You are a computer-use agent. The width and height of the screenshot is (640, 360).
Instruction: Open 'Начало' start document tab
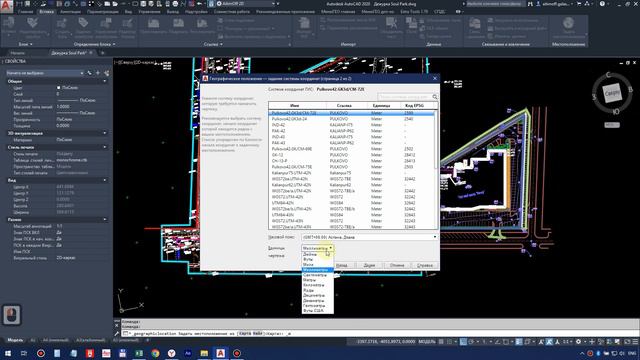coord(18,53)
